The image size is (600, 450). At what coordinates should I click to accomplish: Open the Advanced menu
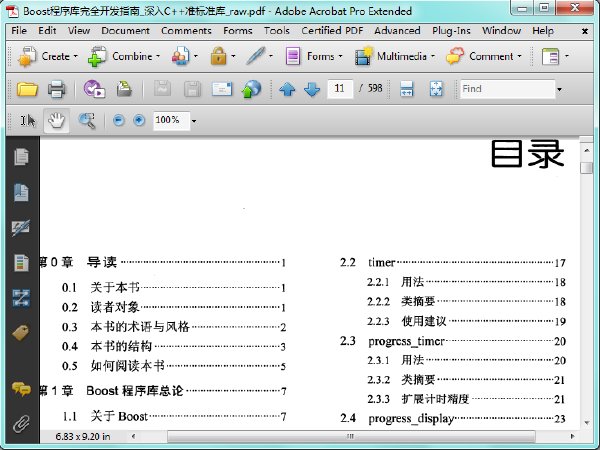(397, 31)
